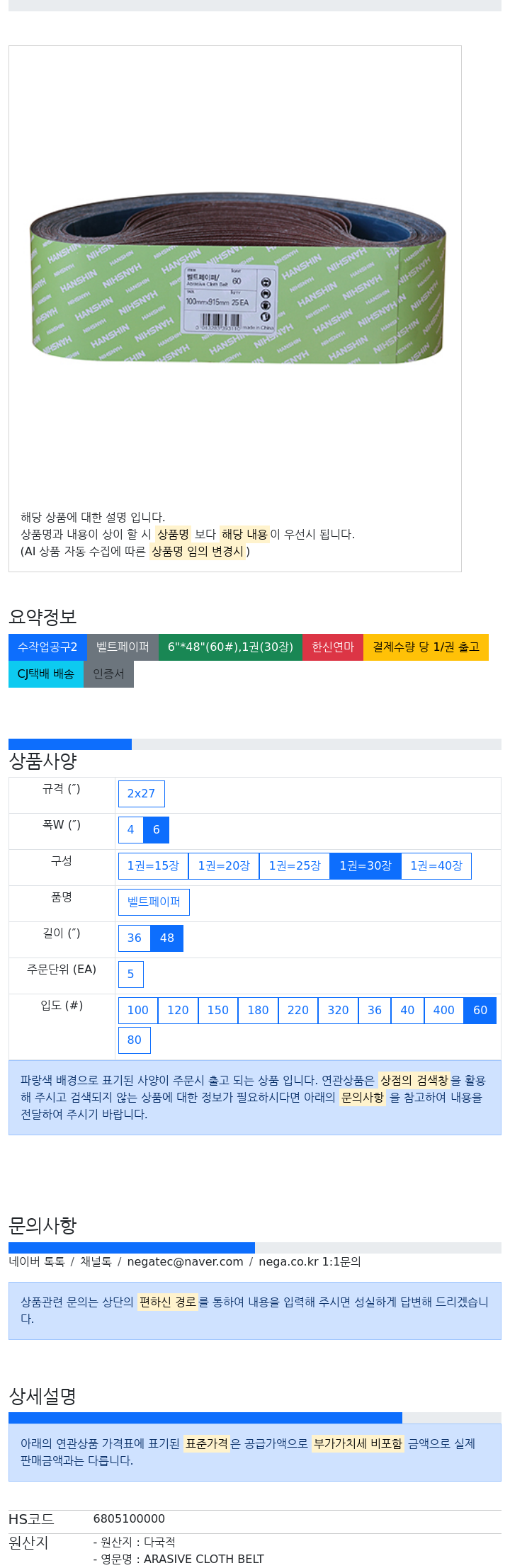The height and width of the screenshot is (1568, 510).
Task: Choose grit 400 option
Action: [x=443, y=1011]
